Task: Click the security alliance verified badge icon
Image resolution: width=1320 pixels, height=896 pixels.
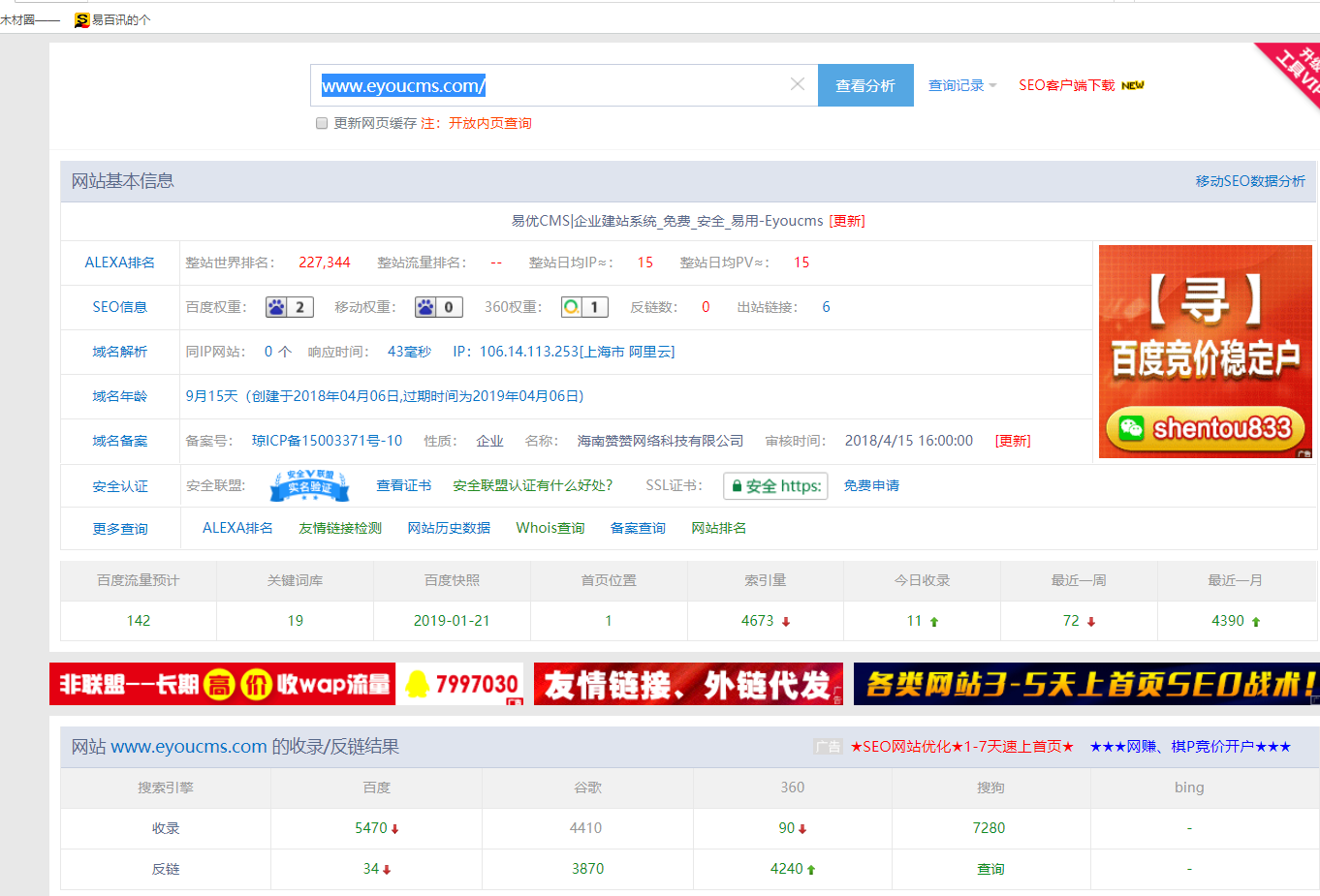Action: (x=310, y=485)
